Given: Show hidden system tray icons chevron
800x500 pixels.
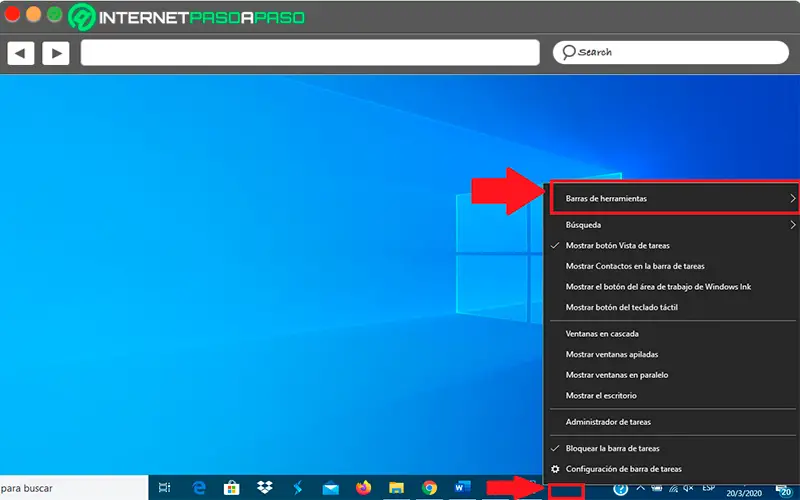Looking at the screenshot, I should [640, 489].
